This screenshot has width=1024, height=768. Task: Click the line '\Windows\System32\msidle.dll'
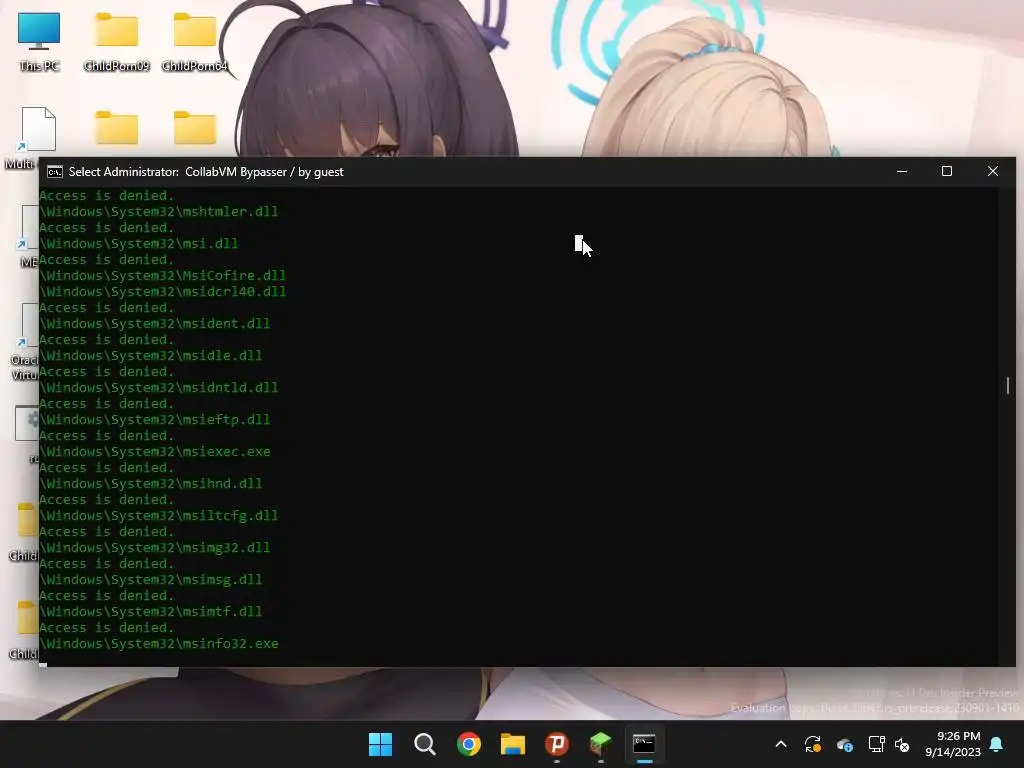click(151, 355)
